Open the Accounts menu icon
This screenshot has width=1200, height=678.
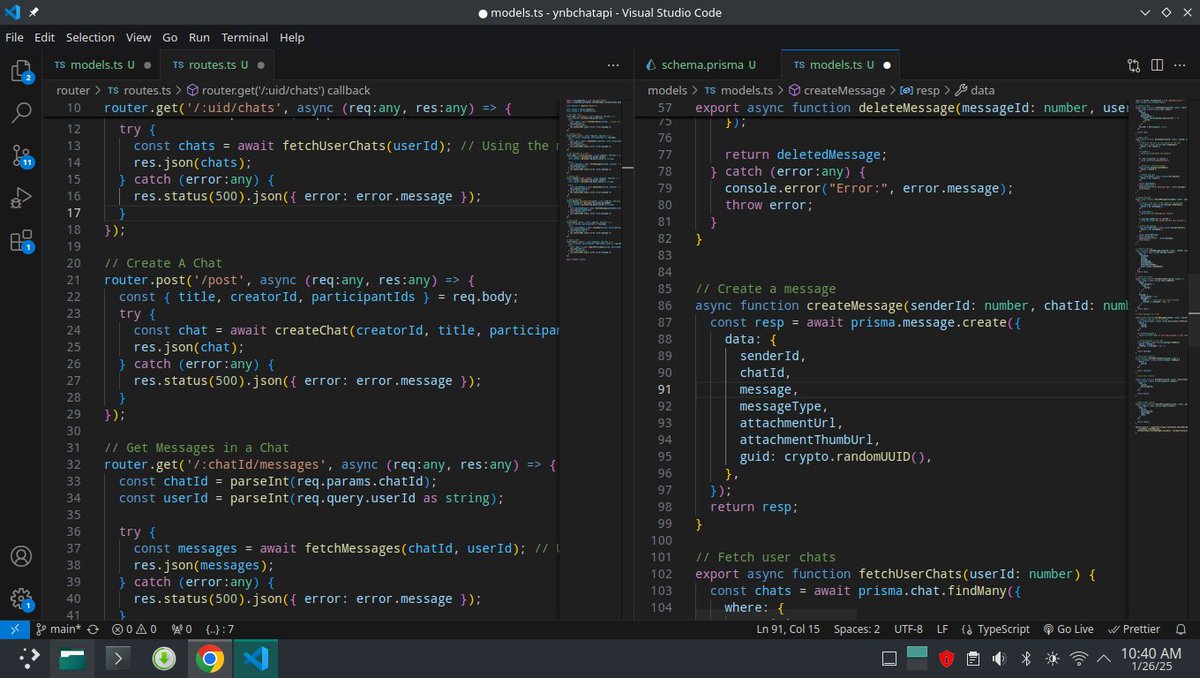click(x=21, y=556)
